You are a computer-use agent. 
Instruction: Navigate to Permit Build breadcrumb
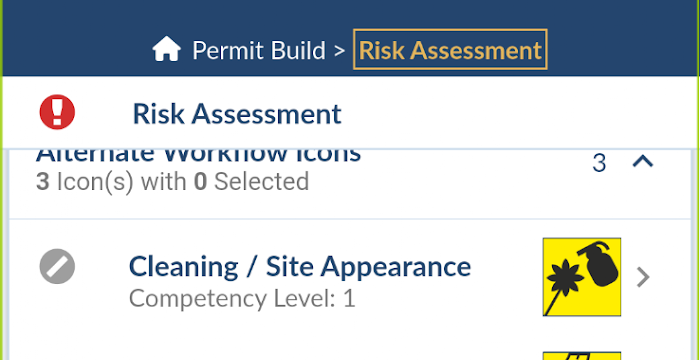[258, 50]
